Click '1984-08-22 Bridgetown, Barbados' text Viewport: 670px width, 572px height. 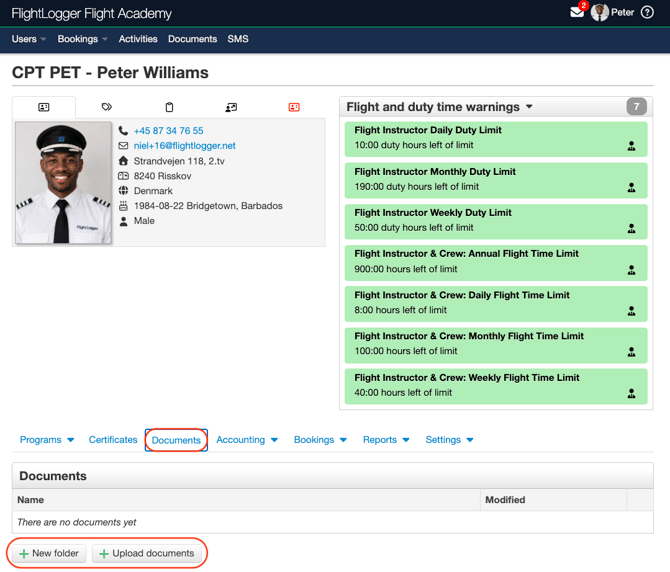[x=208, y=206]
